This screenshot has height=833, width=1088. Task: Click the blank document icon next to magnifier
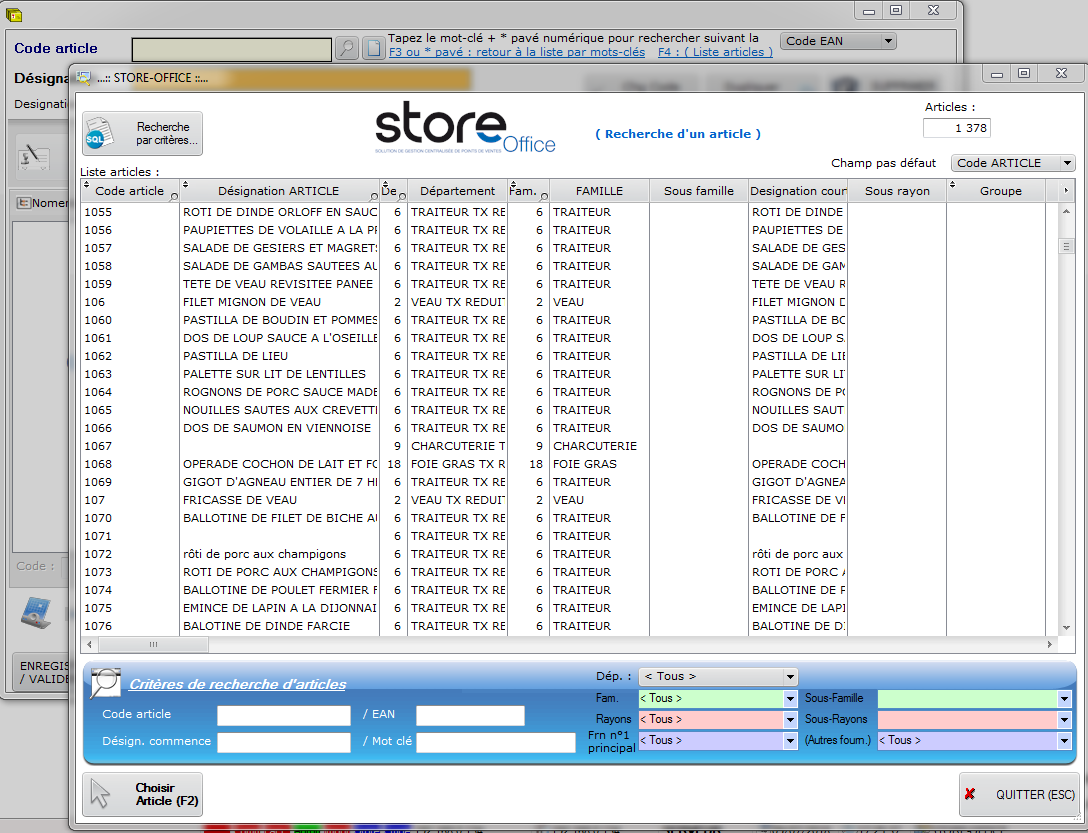[x=373, y=48]
